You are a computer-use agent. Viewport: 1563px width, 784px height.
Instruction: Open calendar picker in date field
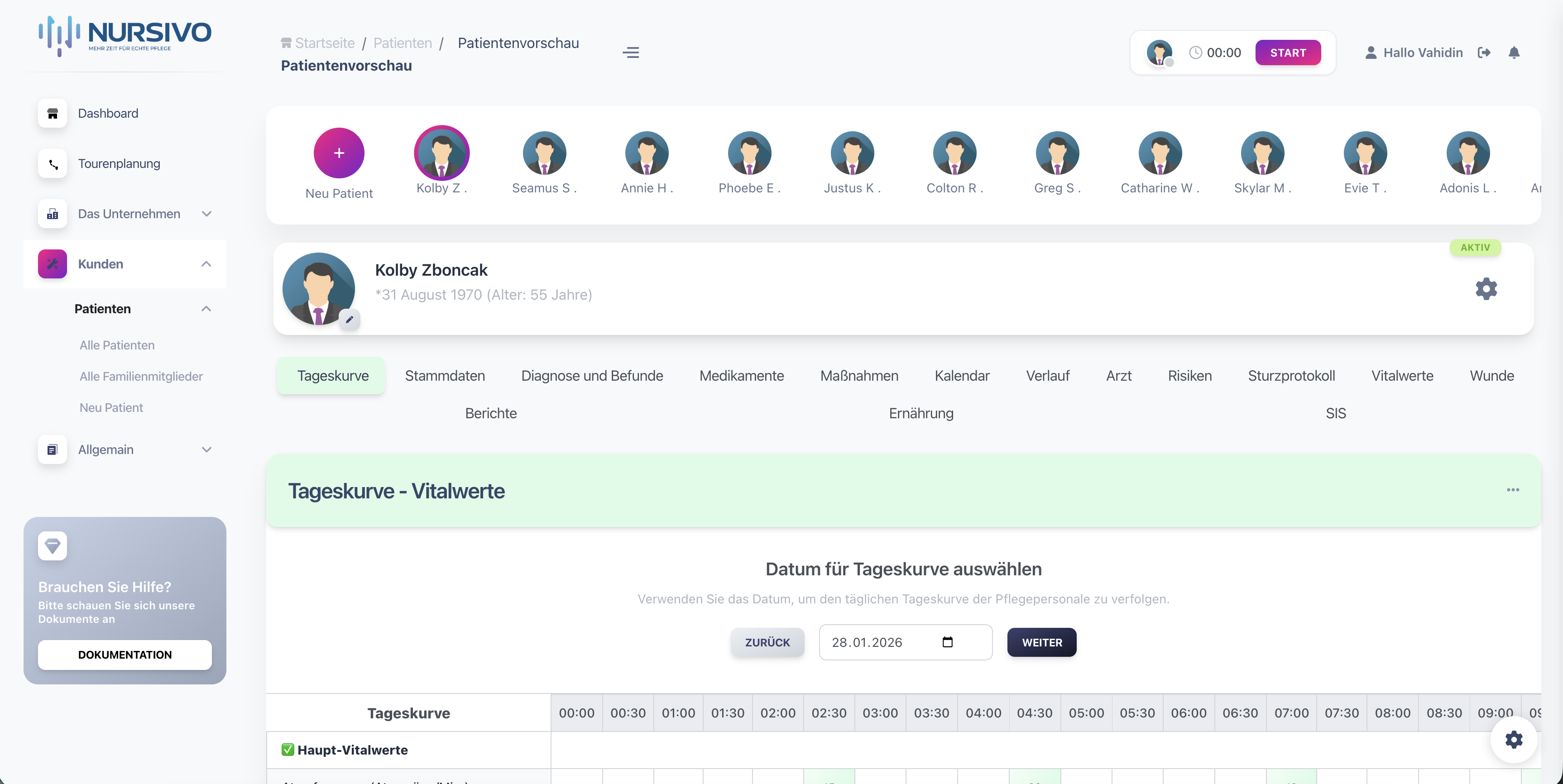(947, 642)
